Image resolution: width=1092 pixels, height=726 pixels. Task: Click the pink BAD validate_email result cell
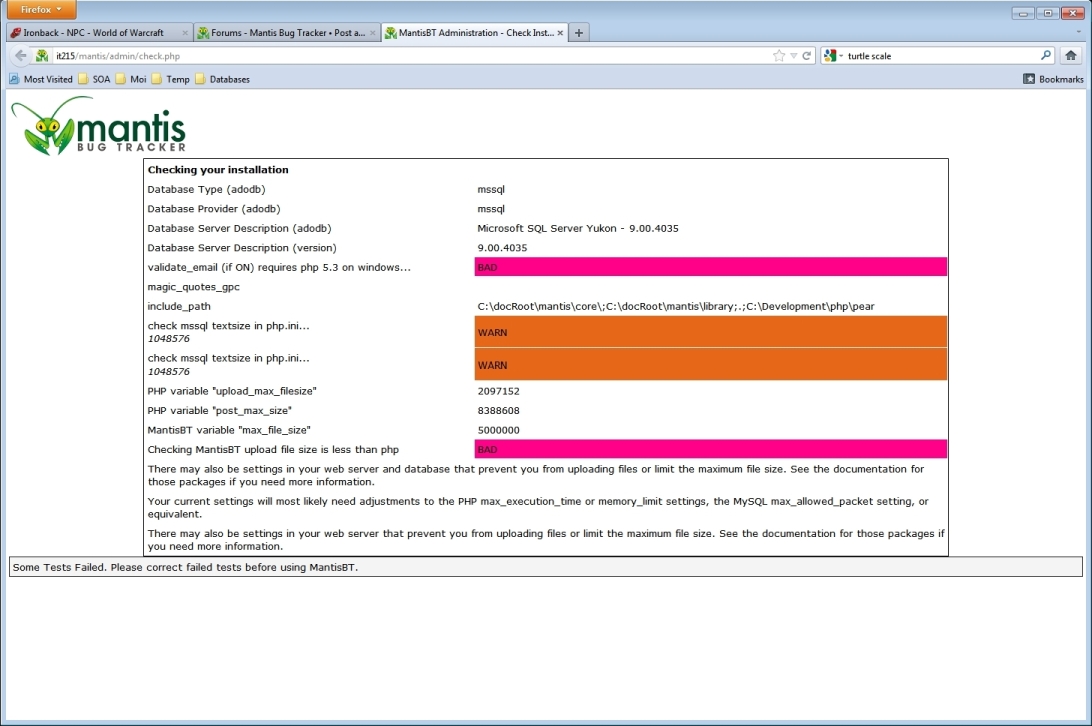pyautogui.click(x=710, y=267)
